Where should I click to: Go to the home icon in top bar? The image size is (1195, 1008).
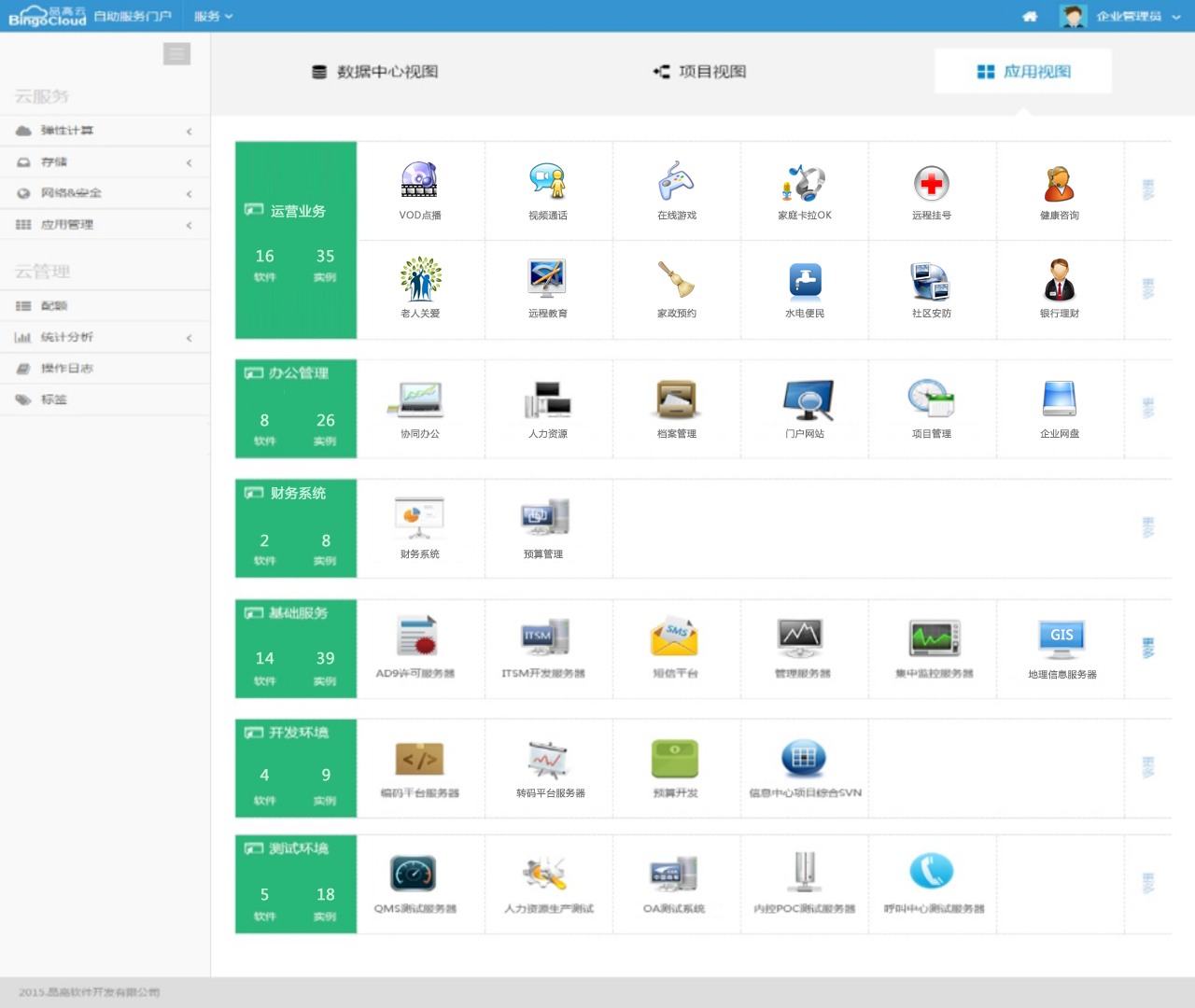tap(1030, 16)
